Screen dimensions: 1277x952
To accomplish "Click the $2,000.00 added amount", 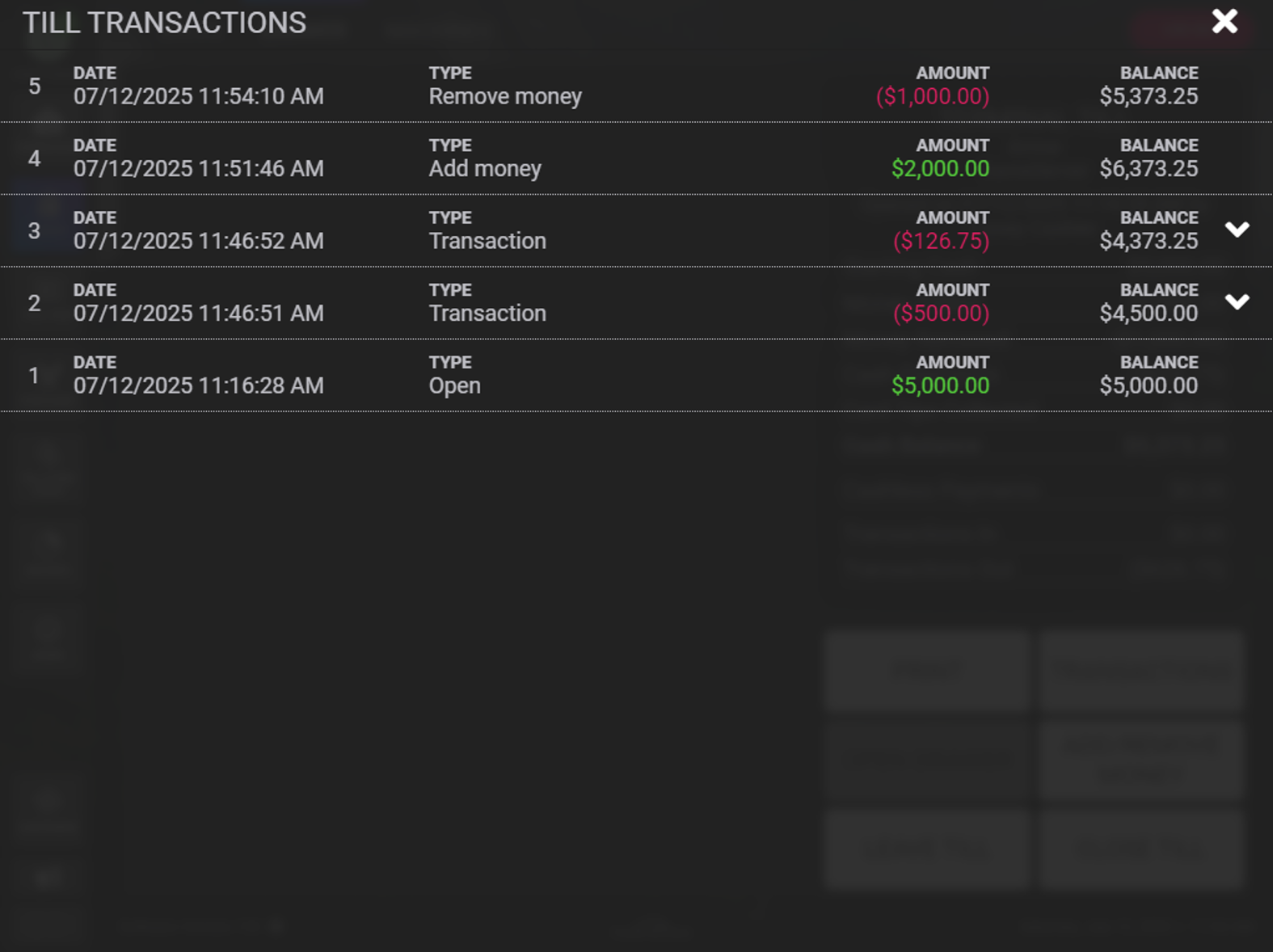I will point(939,169).
